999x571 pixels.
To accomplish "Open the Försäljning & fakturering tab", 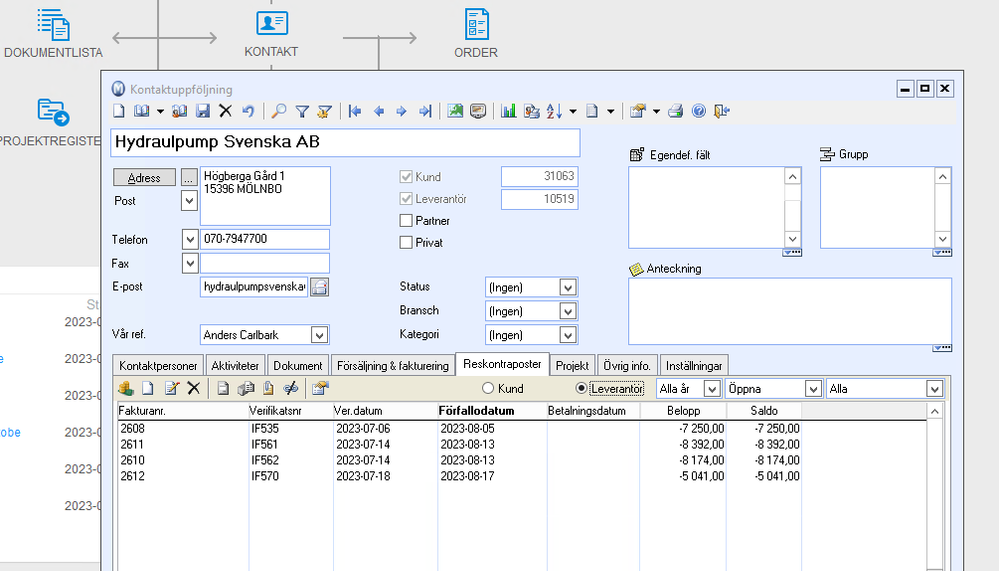I will 392,366.
